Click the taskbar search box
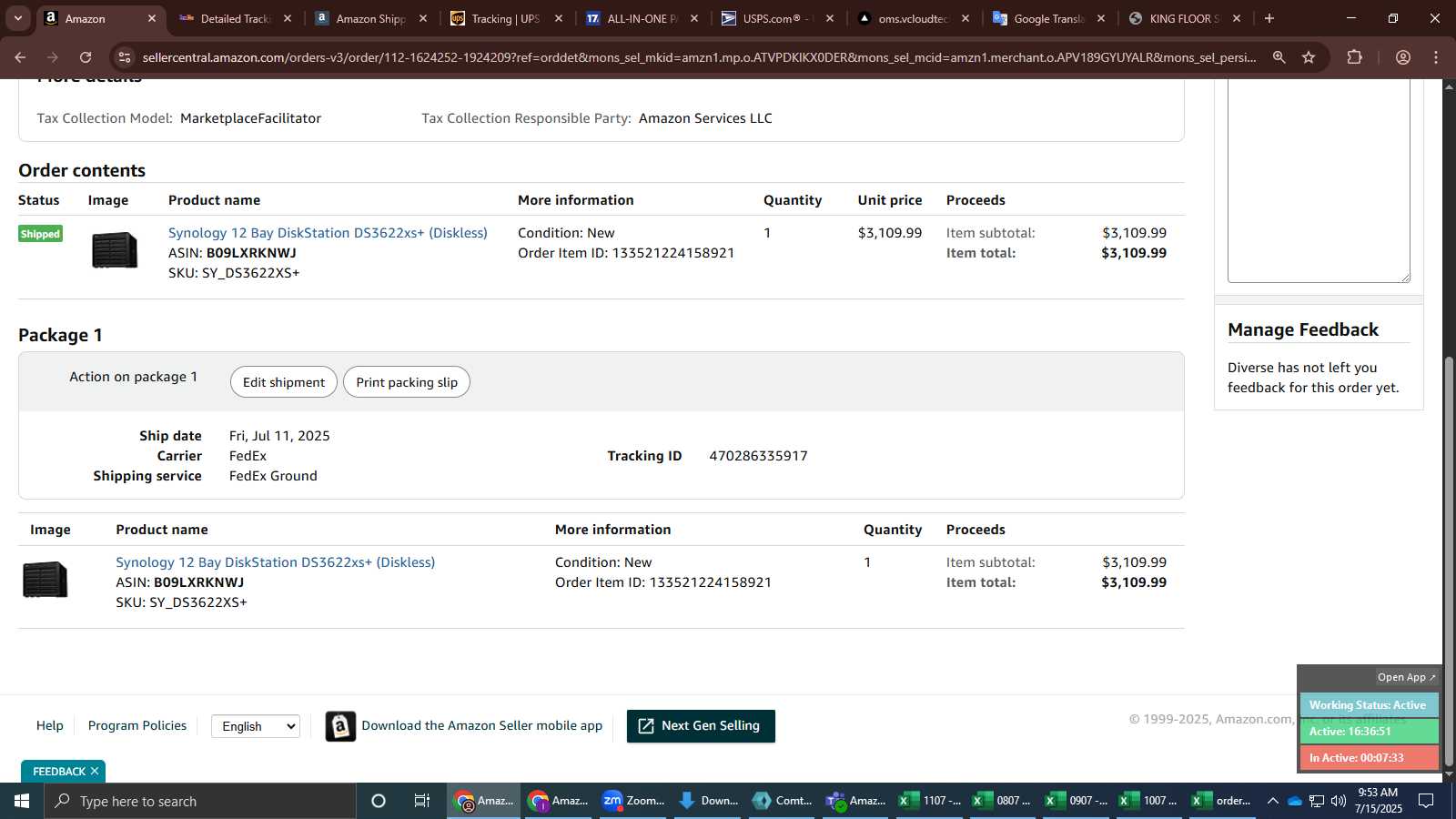 [200, 801]
